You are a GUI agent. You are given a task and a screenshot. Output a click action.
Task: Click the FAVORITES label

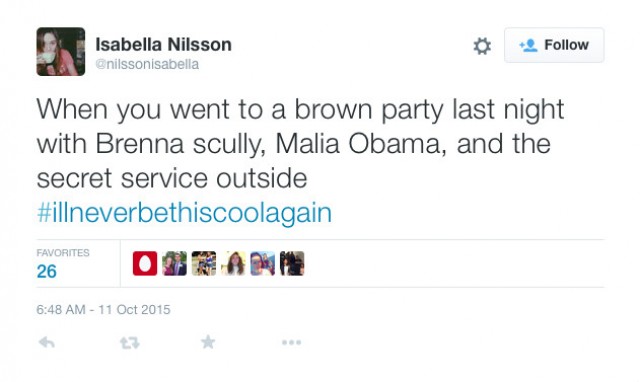click(63, 253)
